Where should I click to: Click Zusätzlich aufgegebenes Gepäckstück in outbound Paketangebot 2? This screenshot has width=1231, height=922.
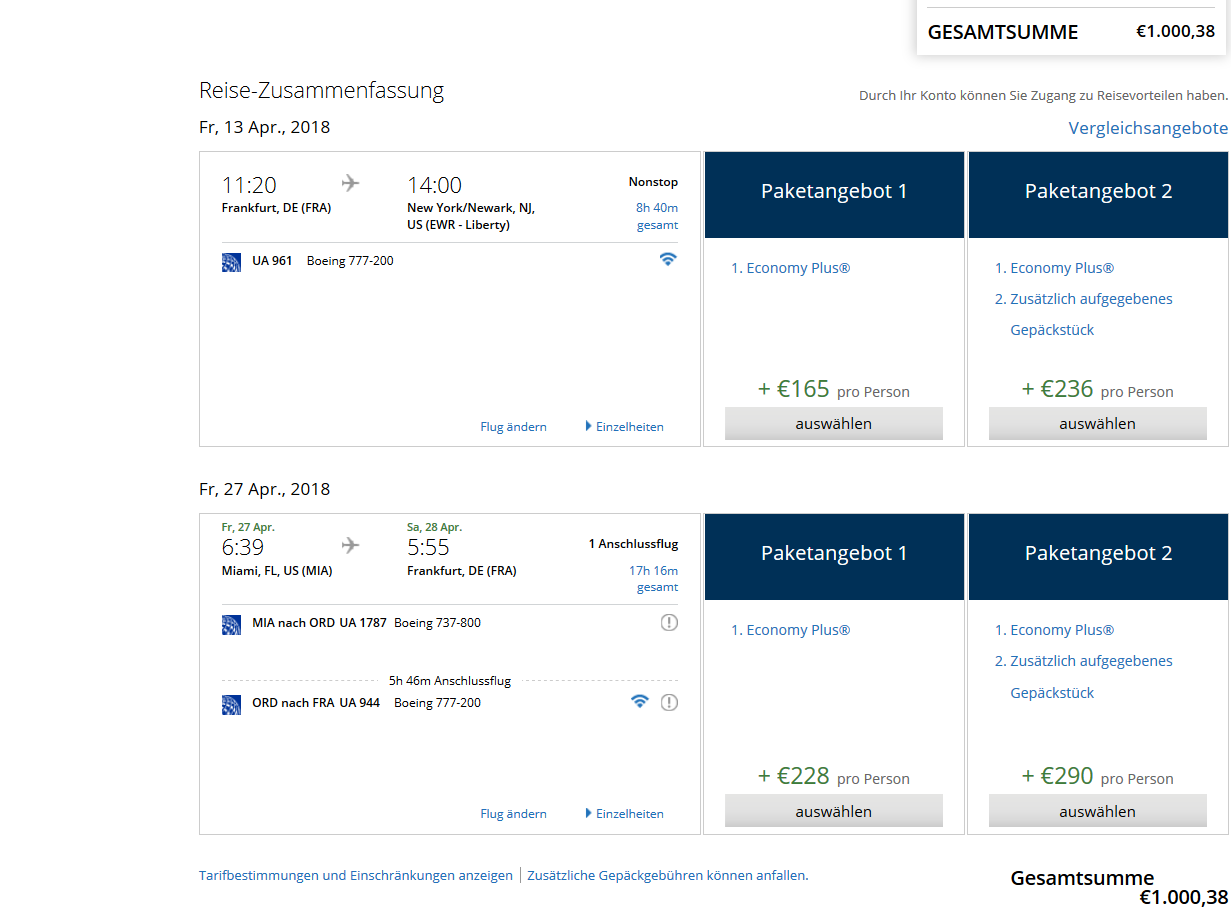coord(1091,299)
